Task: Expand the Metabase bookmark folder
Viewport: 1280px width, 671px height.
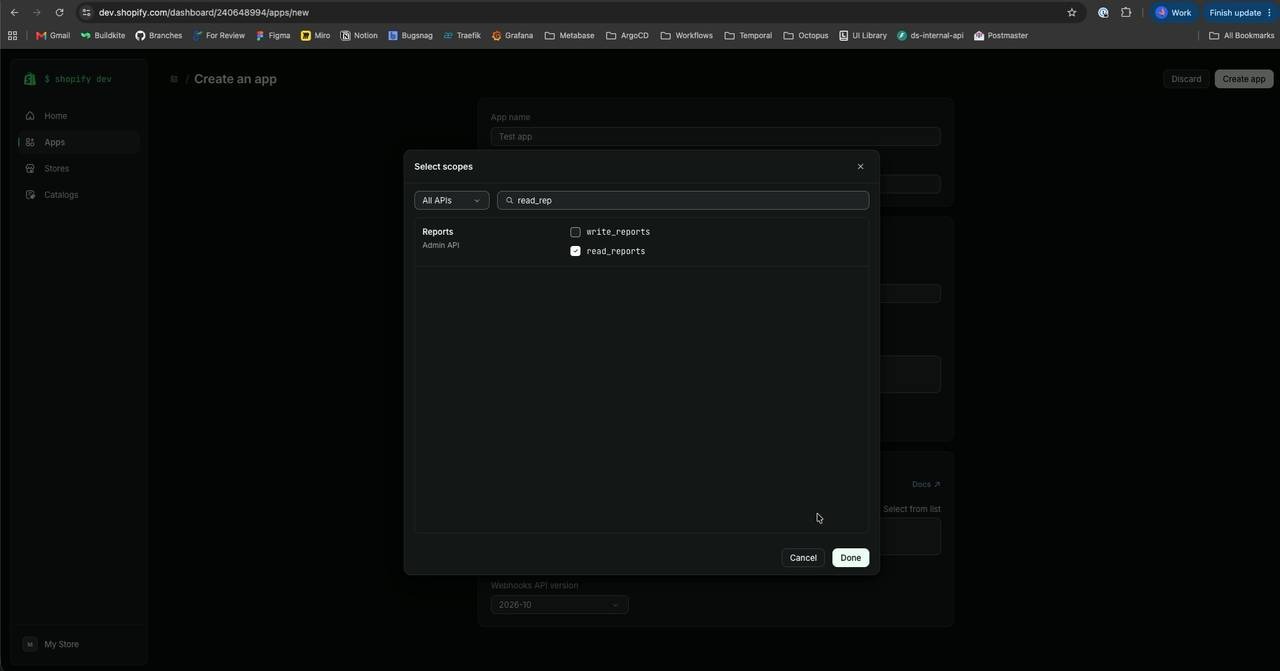Action: coord(570,36)
